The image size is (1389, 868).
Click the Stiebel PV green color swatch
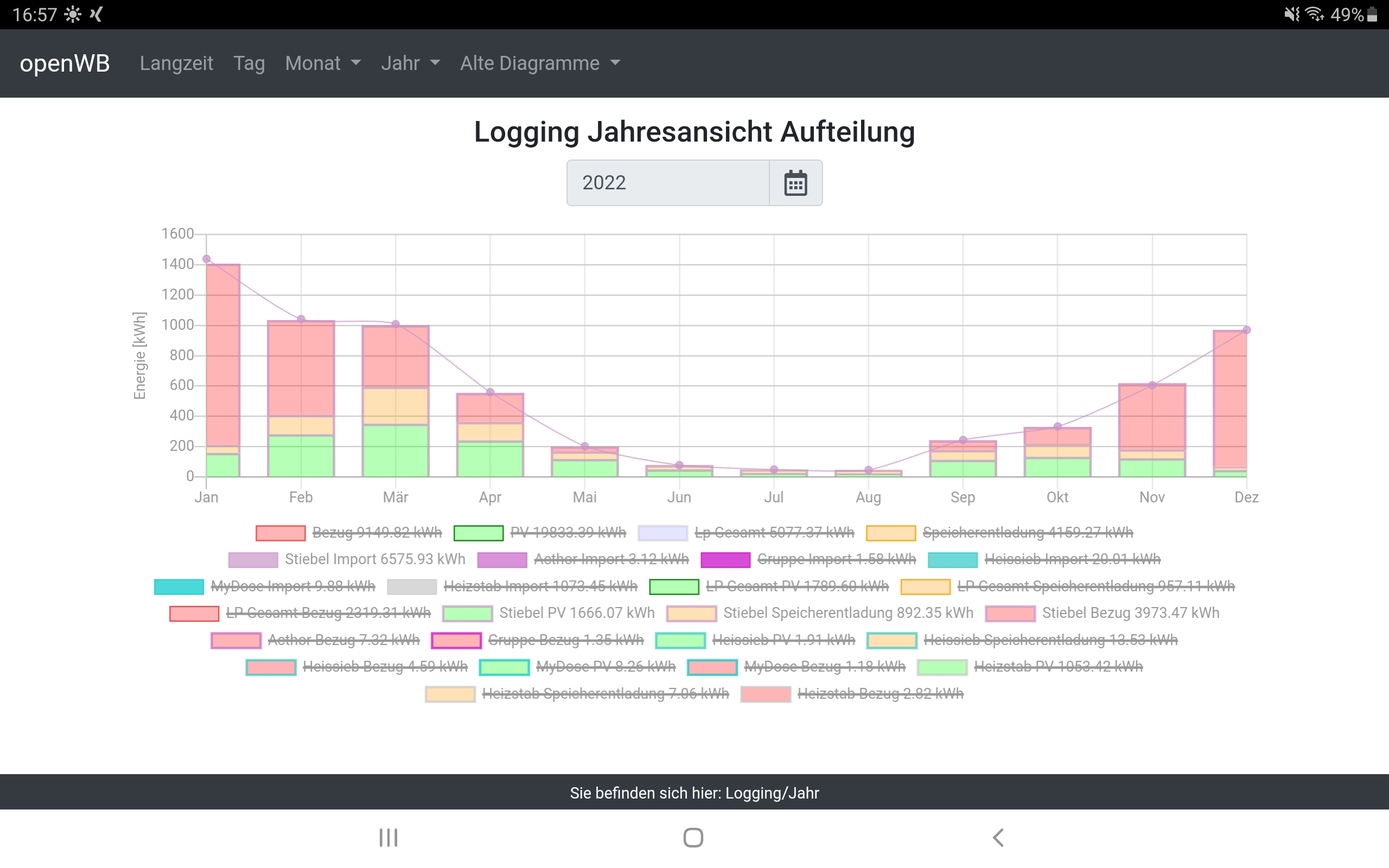click(x=467, y=613)
